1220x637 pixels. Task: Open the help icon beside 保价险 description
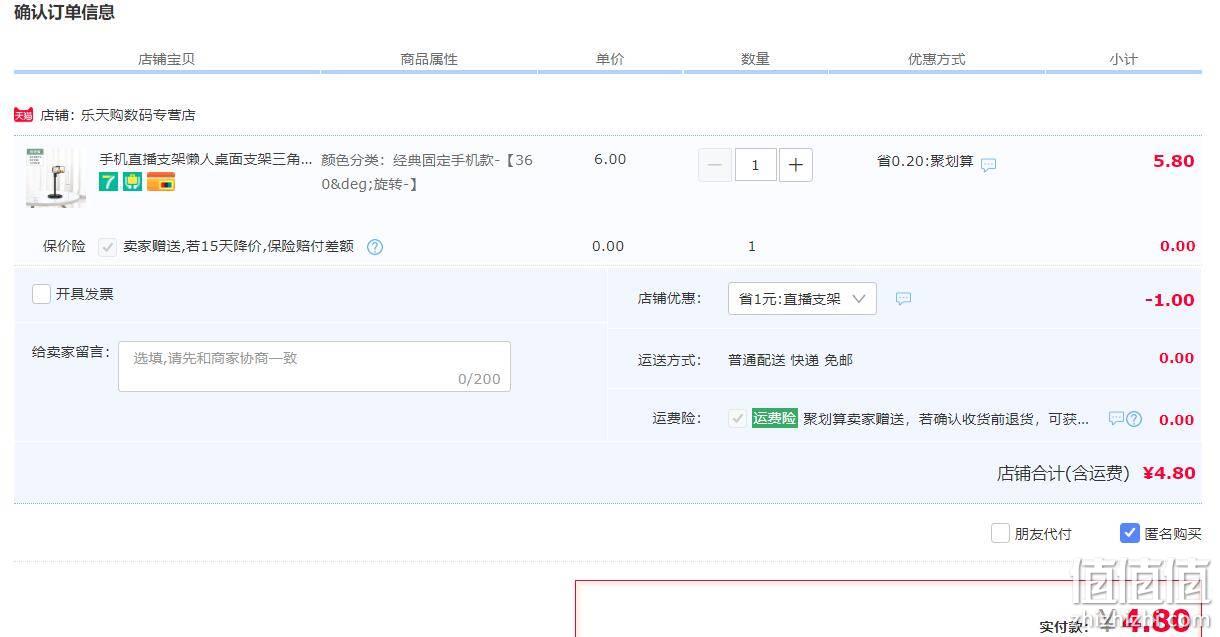[375, 247]
